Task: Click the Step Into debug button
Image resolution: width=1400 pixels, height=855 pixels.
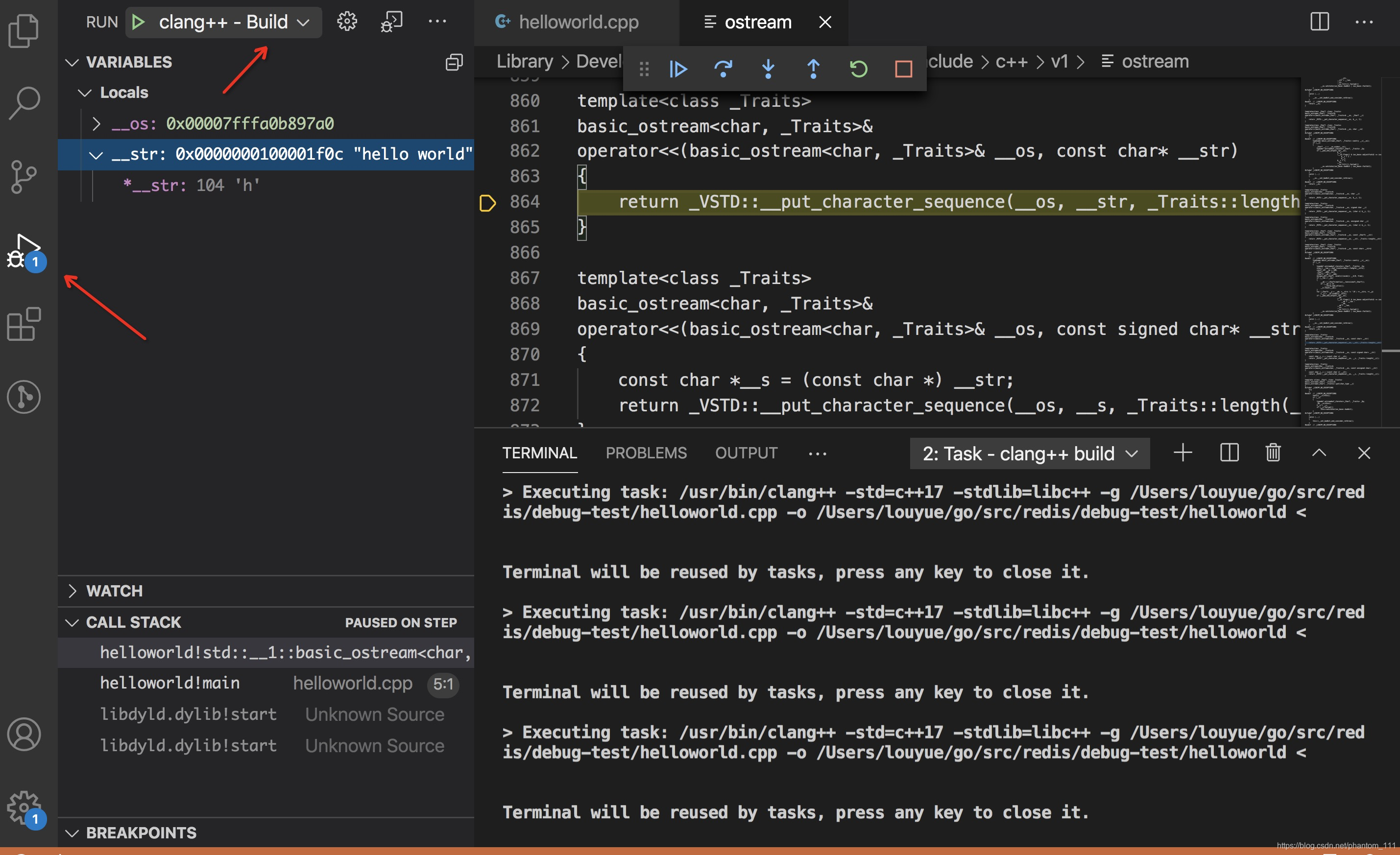Action: (768, 67)
